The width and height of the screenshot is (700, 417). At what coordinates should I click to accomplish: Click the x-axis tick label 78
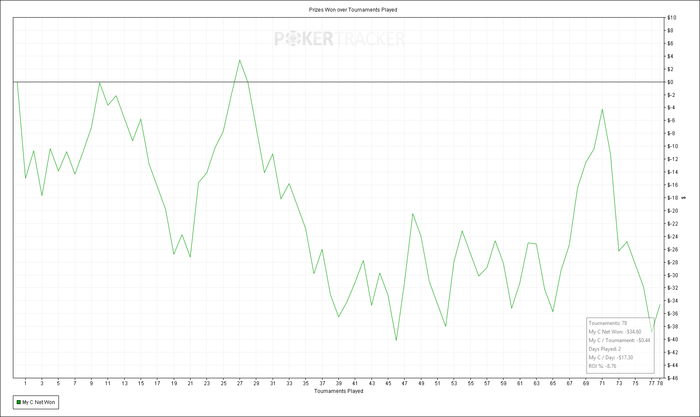point(660,383)
